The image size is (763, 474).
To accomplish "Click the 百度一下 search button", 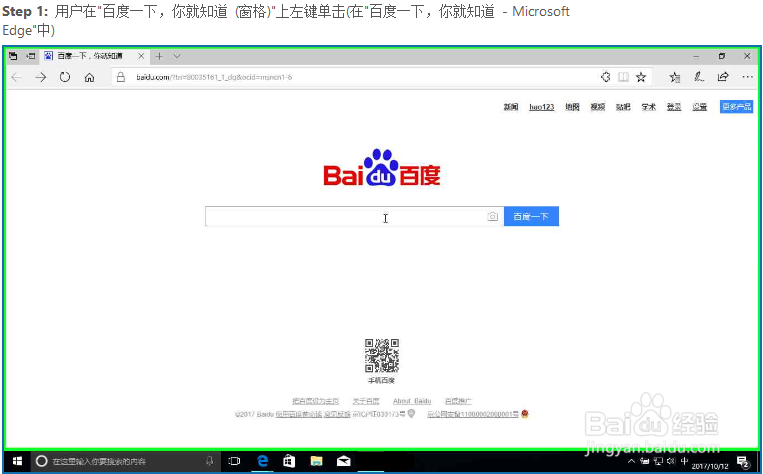I will click(531, 217).
